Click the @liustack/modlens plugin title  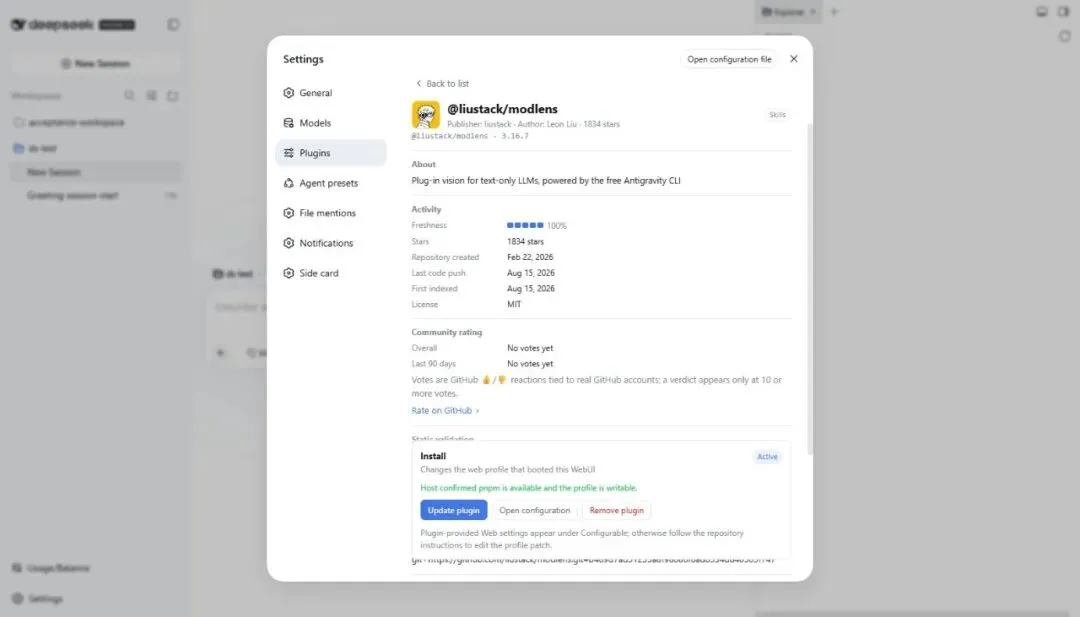pos(502,109)
